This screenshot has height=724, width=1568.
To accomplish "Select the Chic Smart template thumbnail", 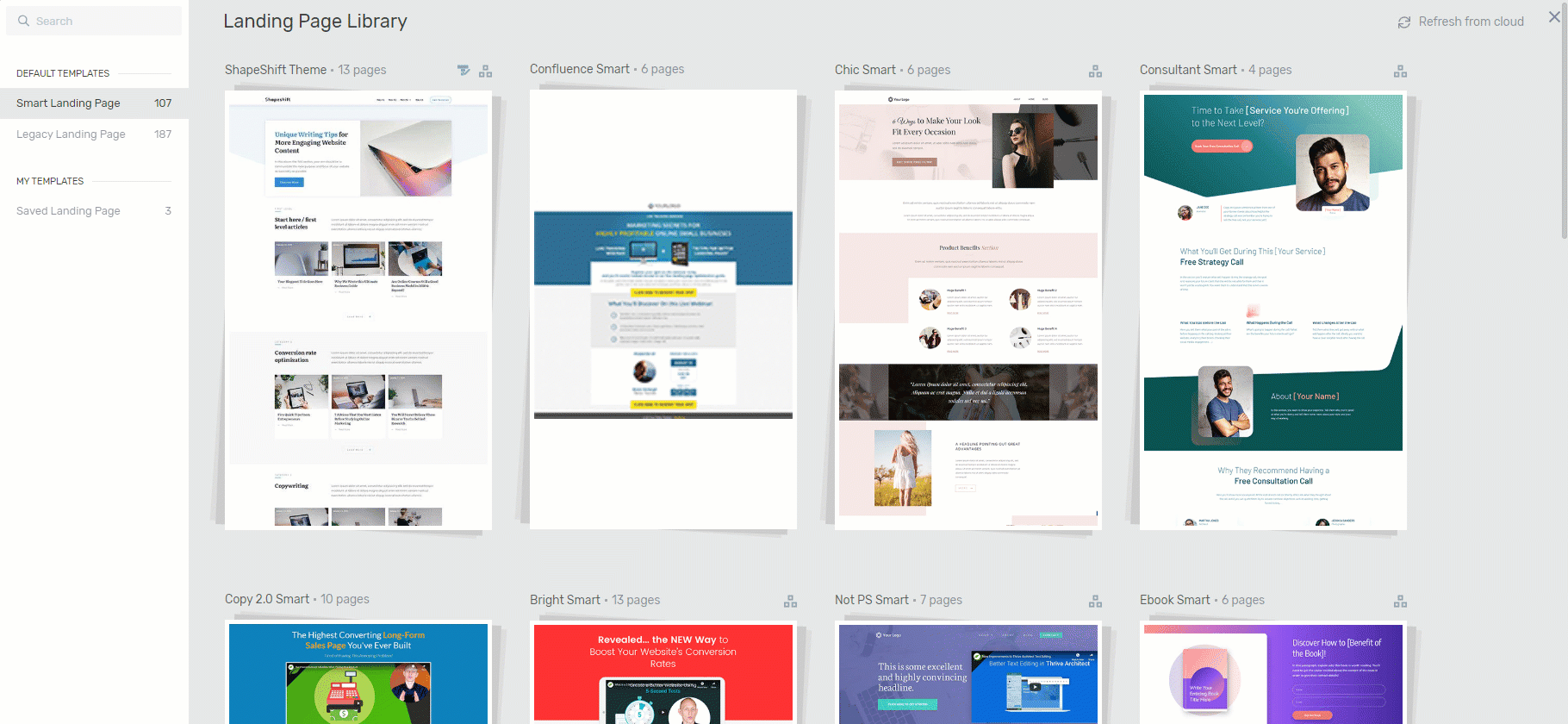I will tap(968, 310).
